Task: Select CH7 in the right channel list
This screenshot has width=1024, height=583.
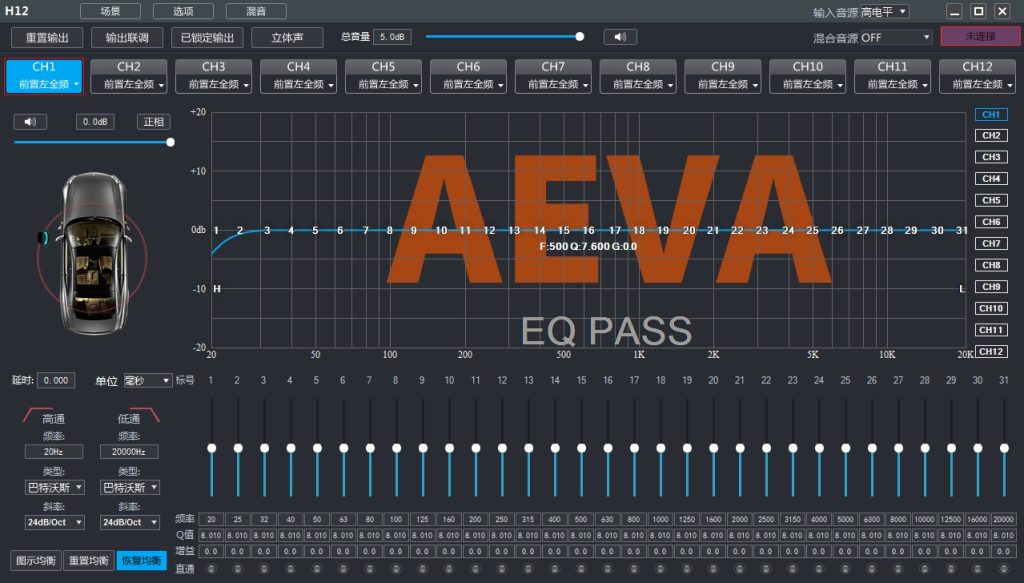Action: click(991, 243)
